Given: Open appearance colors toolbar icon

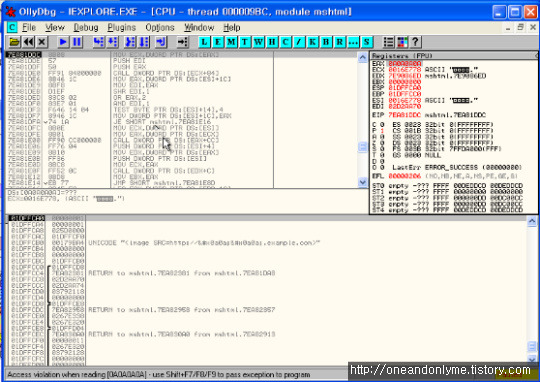Looking at the screenshot, I should pyautogui.click(x=402, y=42).
